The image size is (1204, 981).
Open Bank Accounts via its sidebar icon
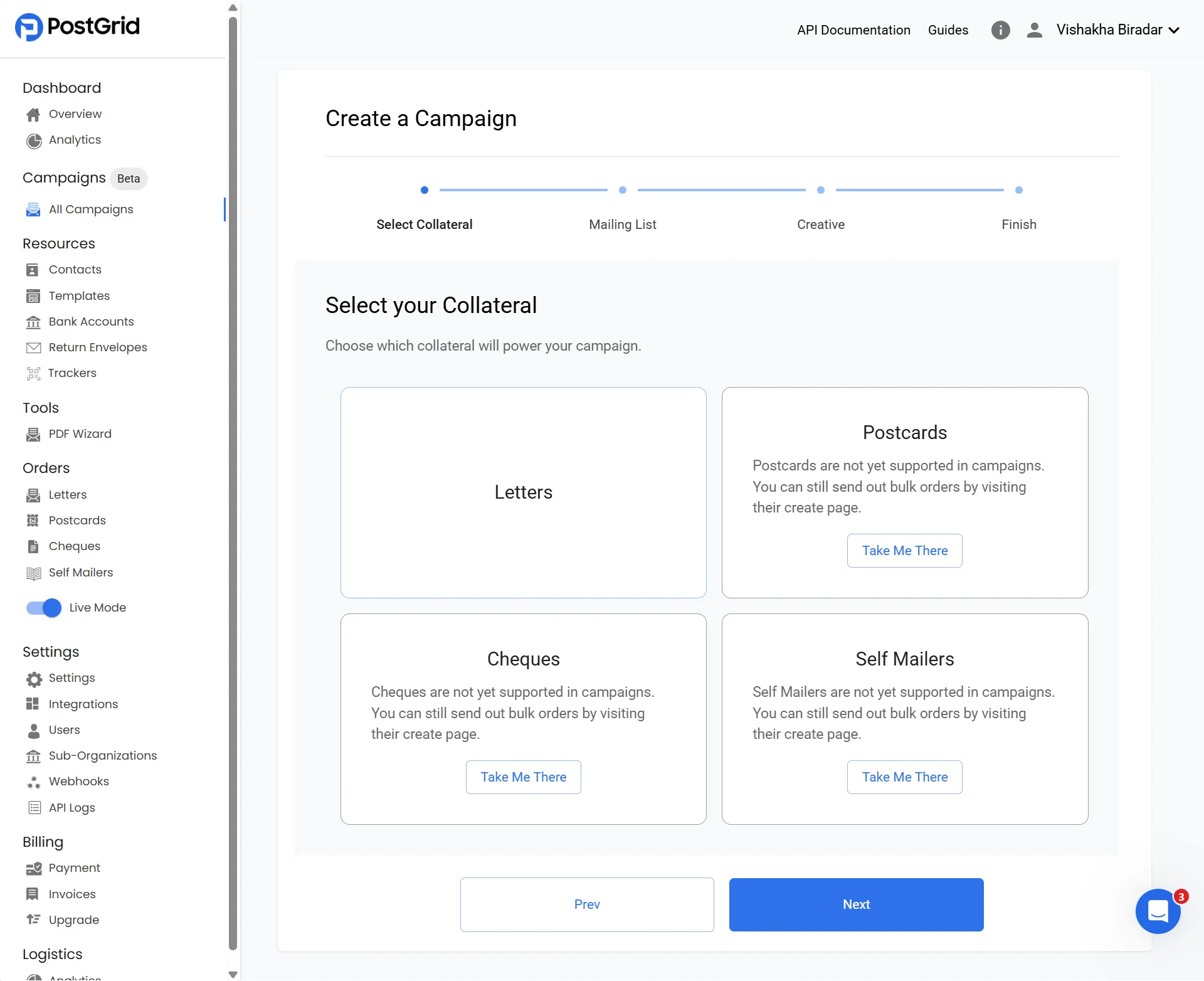[x=33, y=321]
